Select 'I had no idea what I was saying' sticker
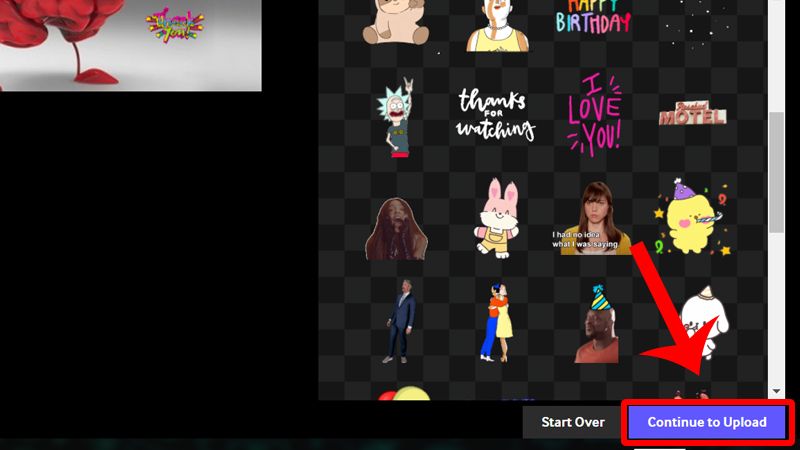Viewport: 800px width, 450px height. [x=594, y=218]
